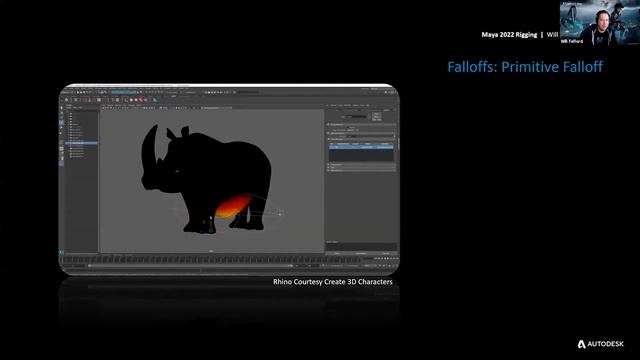Choose the Lasso tool in Maya toolbox

tap(62, 113)
